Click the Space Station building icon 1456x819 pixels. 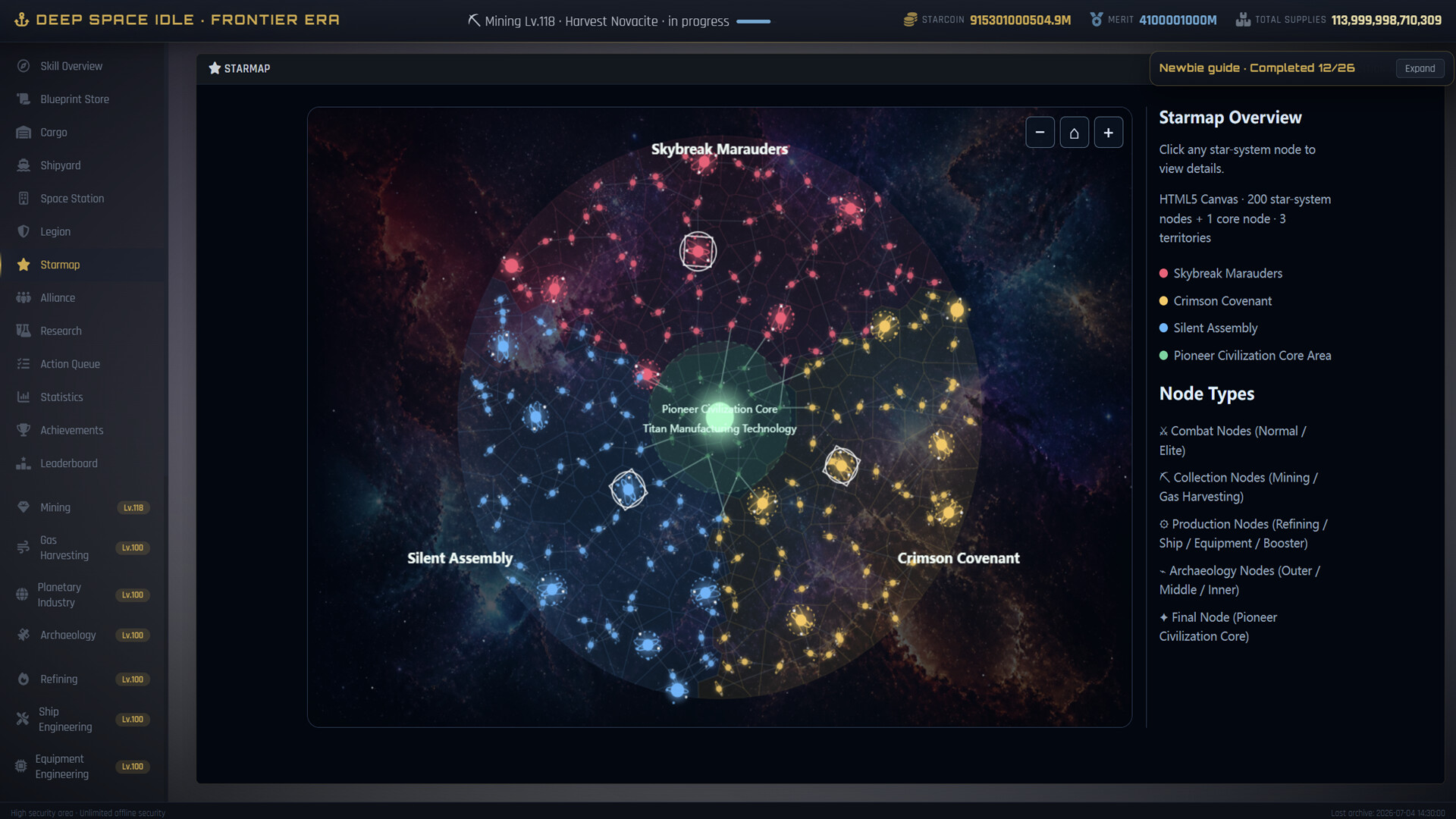tap(24, 199)
